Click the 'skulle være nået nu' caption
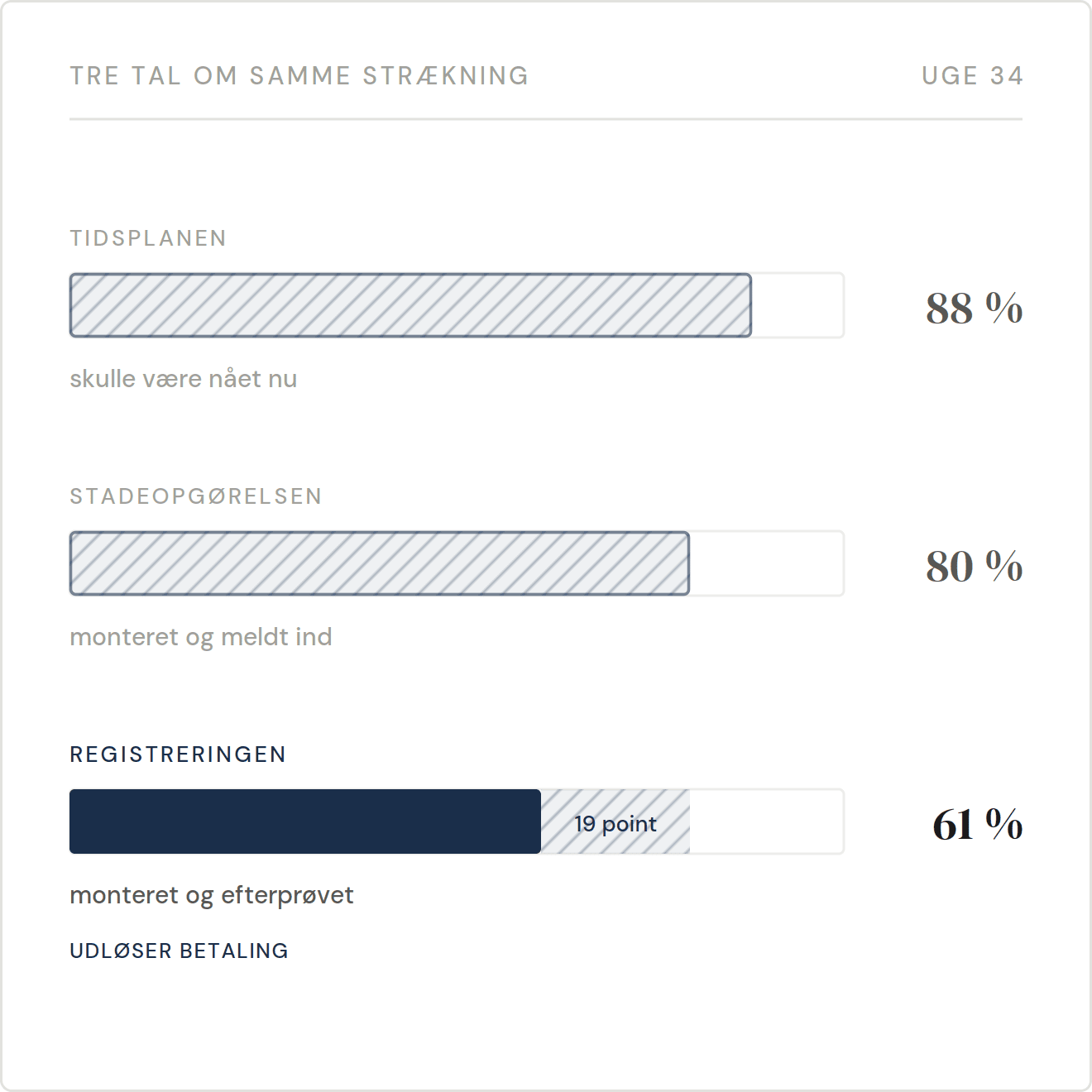Screen dimensions: 1092x1092 [x=183, y=379]
